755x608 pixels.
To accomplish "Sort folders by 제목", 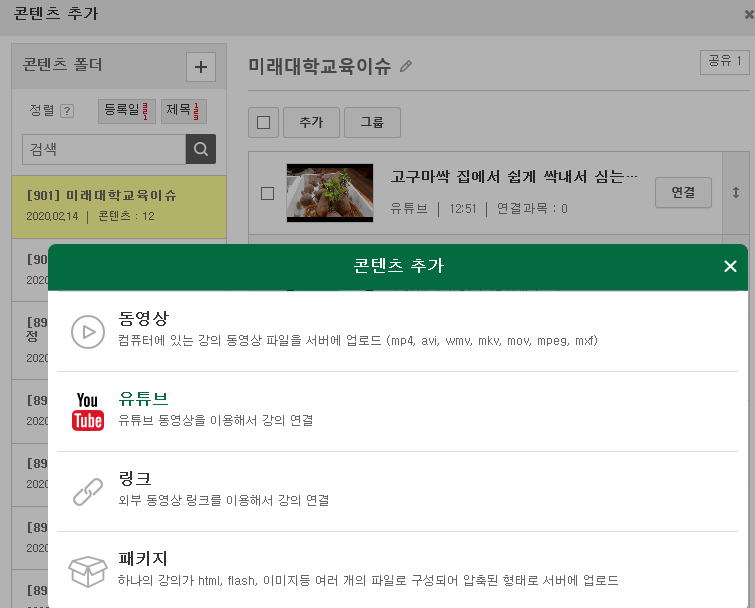I will tap(186, 110).
